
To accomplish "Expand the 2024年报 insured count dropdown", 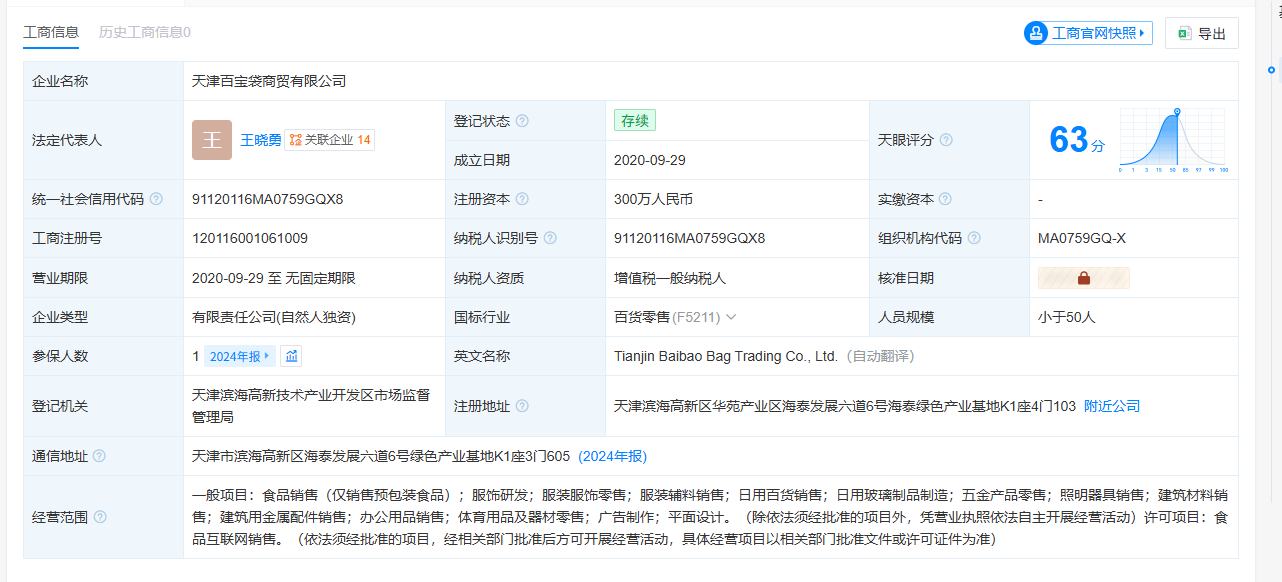I will coord(239,356).
